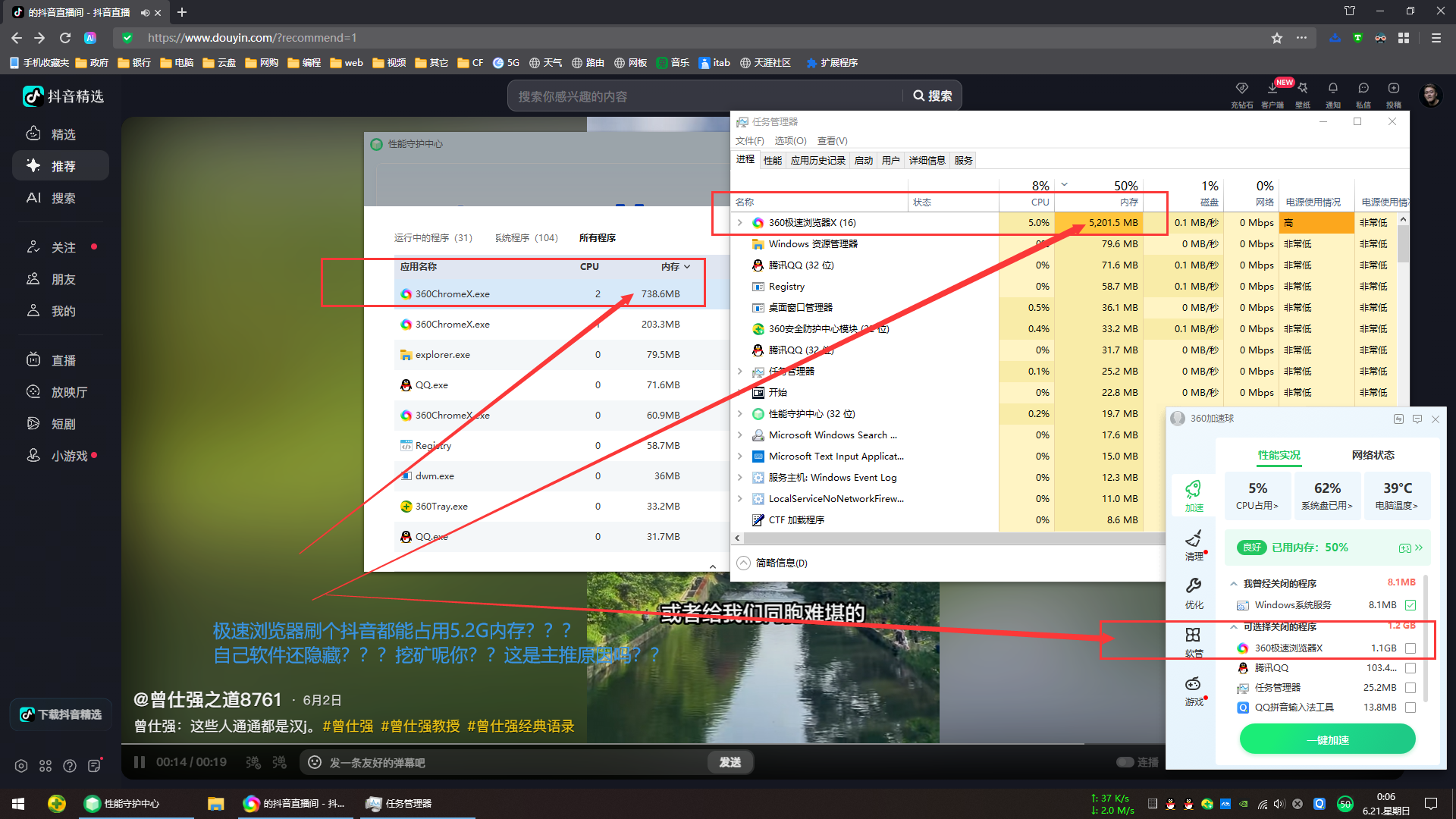Focus the Douyin search input field
This screenshot has width=1456, height=819.
pos(705,96)
